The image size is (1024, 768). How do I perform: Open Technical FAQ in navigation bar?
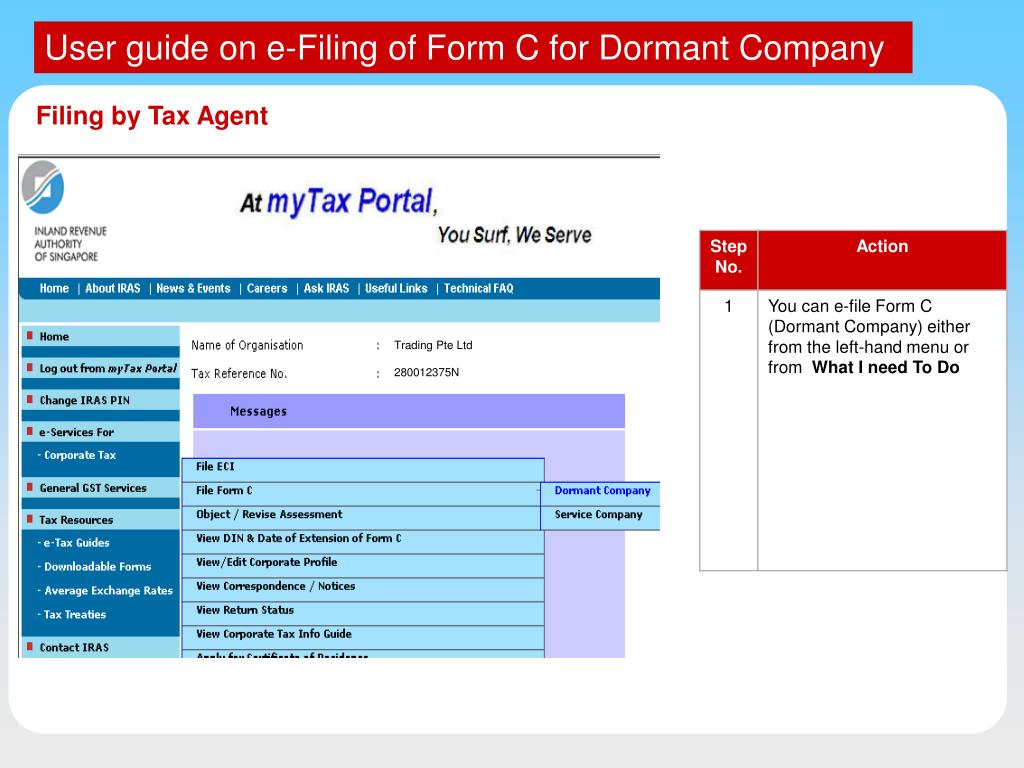[x=479, y=288]
